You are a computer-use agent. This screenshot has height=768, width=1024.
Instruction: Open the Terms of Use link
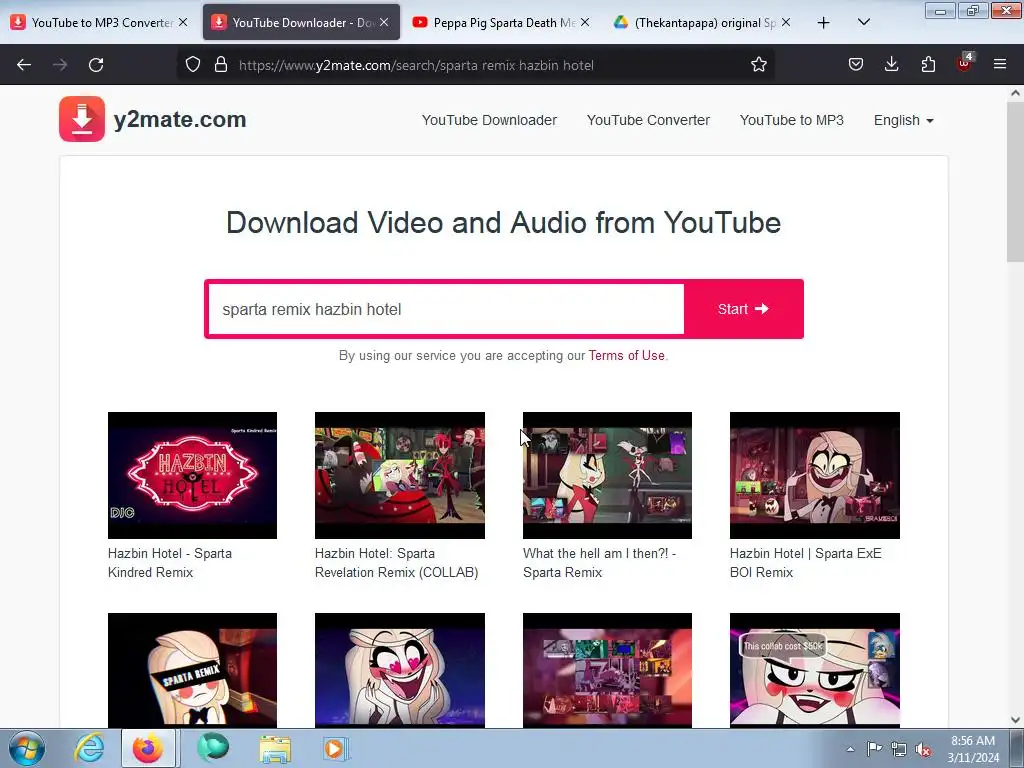click(626, 355)
